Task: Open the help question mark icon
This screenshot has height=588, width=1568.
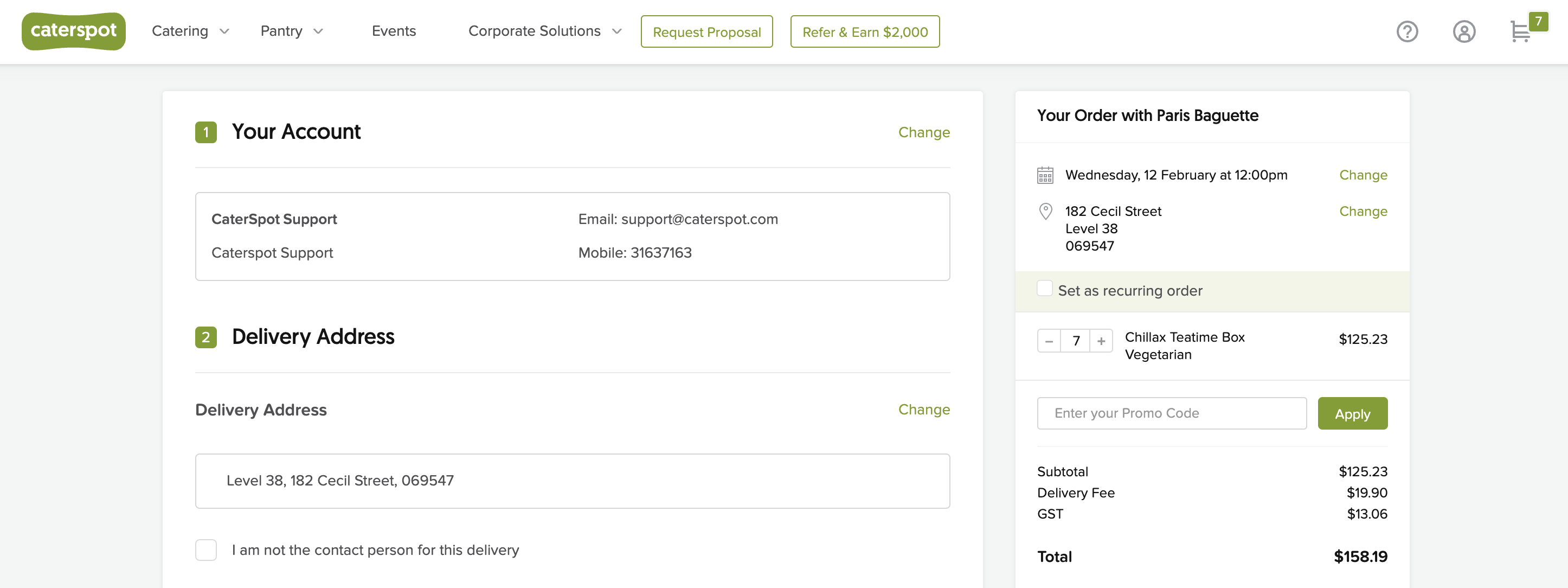Action: coord(1406,31)
